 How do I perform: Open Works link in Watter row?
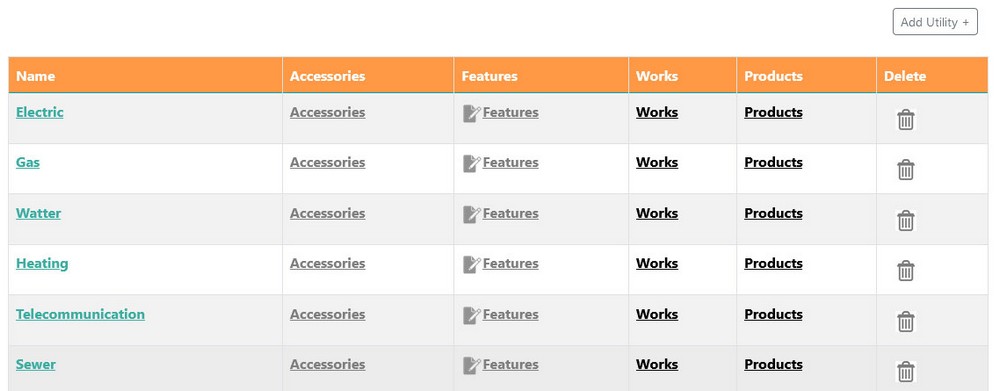[x=657, y=213]
